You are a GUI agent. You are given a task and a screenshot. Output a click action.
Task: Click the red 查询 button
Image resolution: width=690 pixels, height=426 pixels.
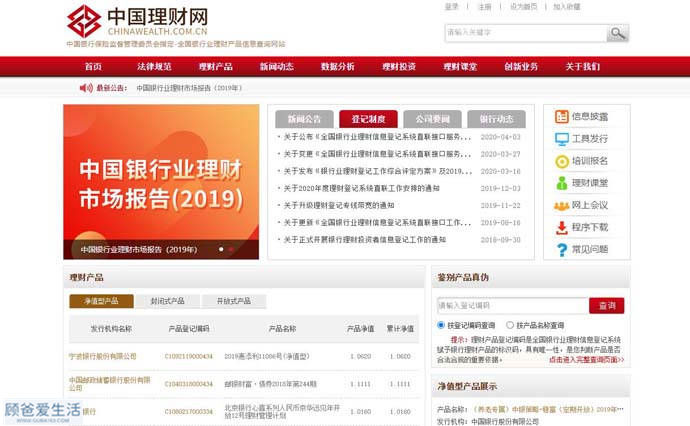pos(606,305)
